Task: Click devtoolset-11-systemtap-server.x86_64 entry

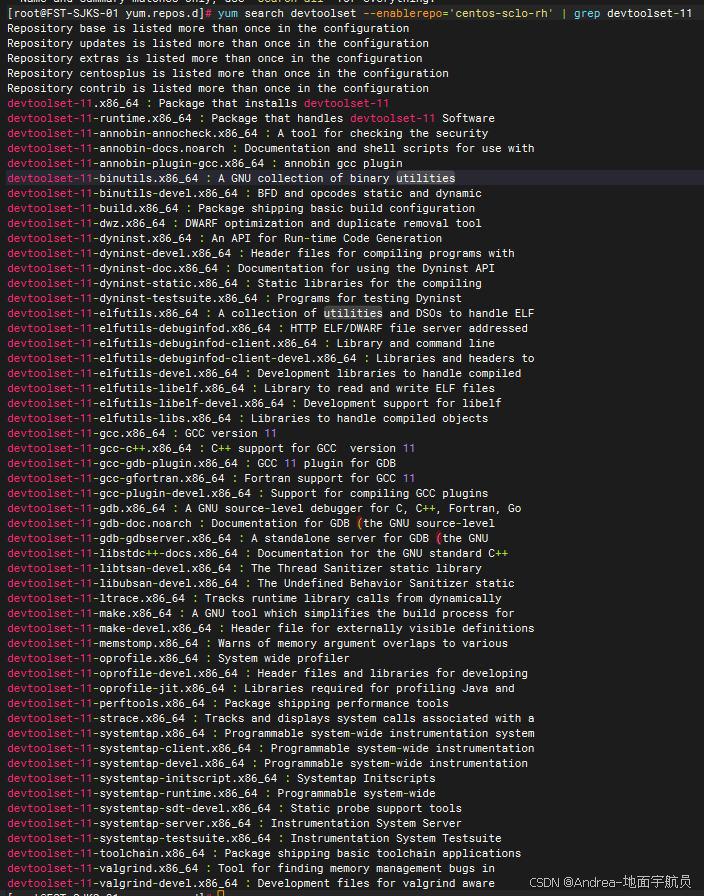Action: tap(234, 823)
